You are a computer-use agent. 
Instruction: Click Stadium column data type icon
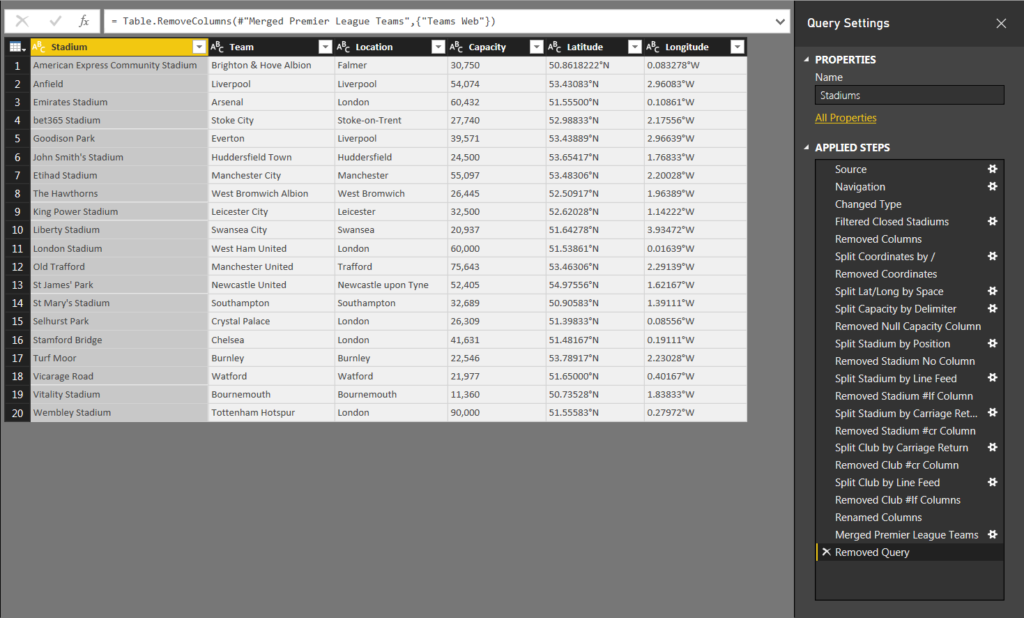click(39, 47)
